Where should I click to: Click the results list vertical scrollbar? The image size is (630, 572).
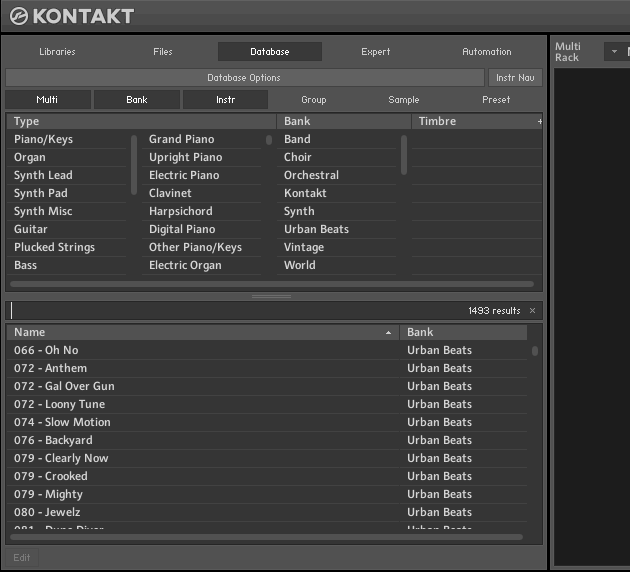(535, 351)
